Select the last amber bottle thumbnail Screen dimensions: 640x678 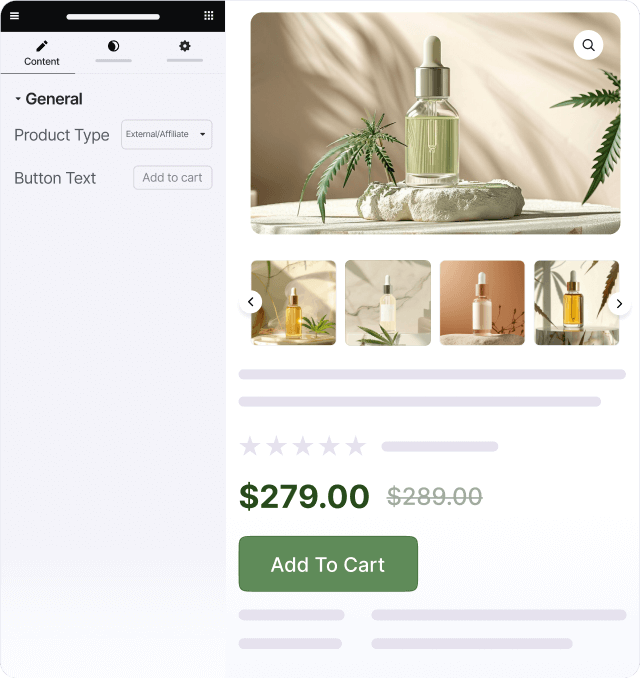pos(576,303)
